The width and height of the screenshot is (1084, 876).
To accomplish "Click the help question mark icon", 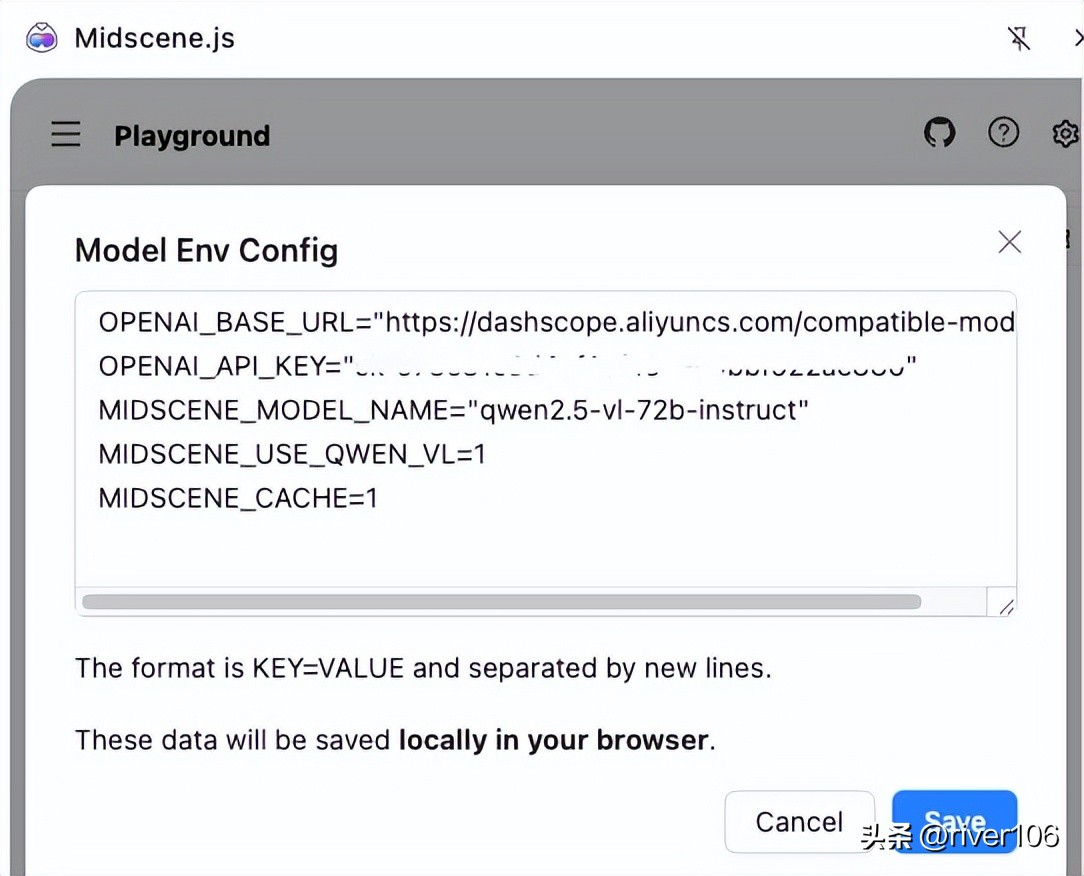I will pos(1003,133).
